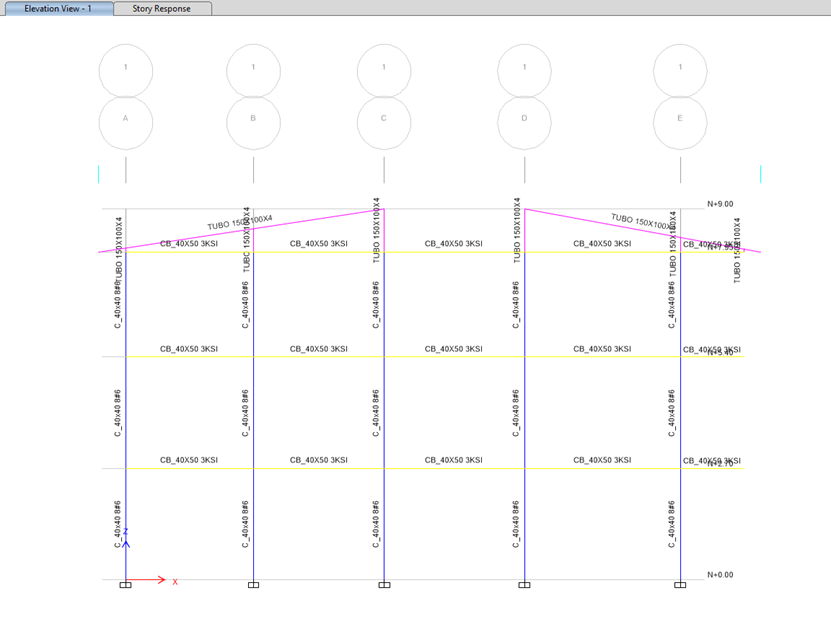
Task: Click grid bubble labeled E
Action: (x=680, y=123)
